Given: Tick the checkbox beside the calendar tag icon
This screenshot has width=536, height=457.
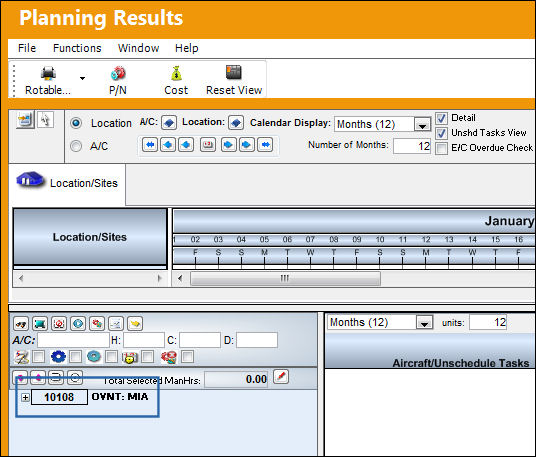Looking at the screenshot, I should [147, 357].
